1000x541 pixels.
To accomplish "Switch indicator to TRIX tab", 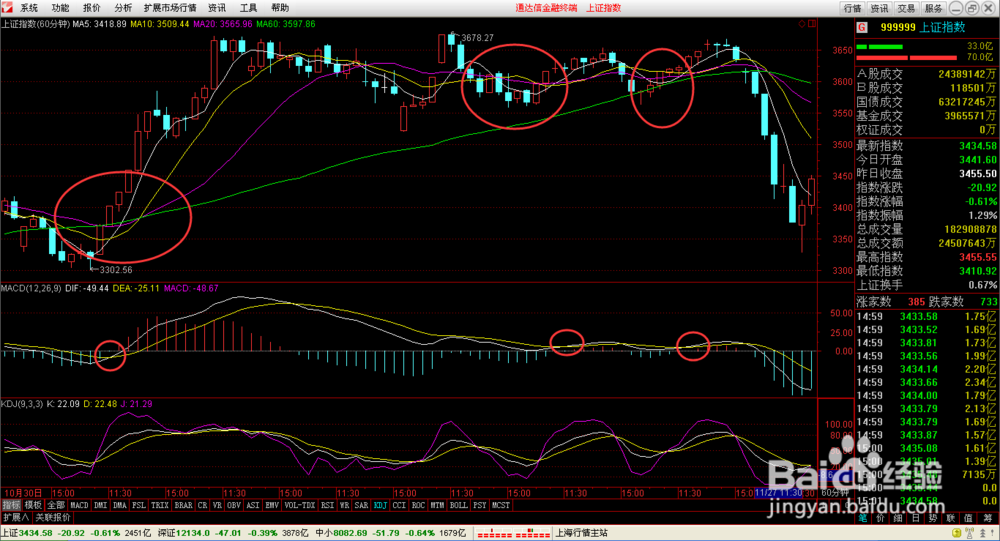I will (x=159, y=505).
